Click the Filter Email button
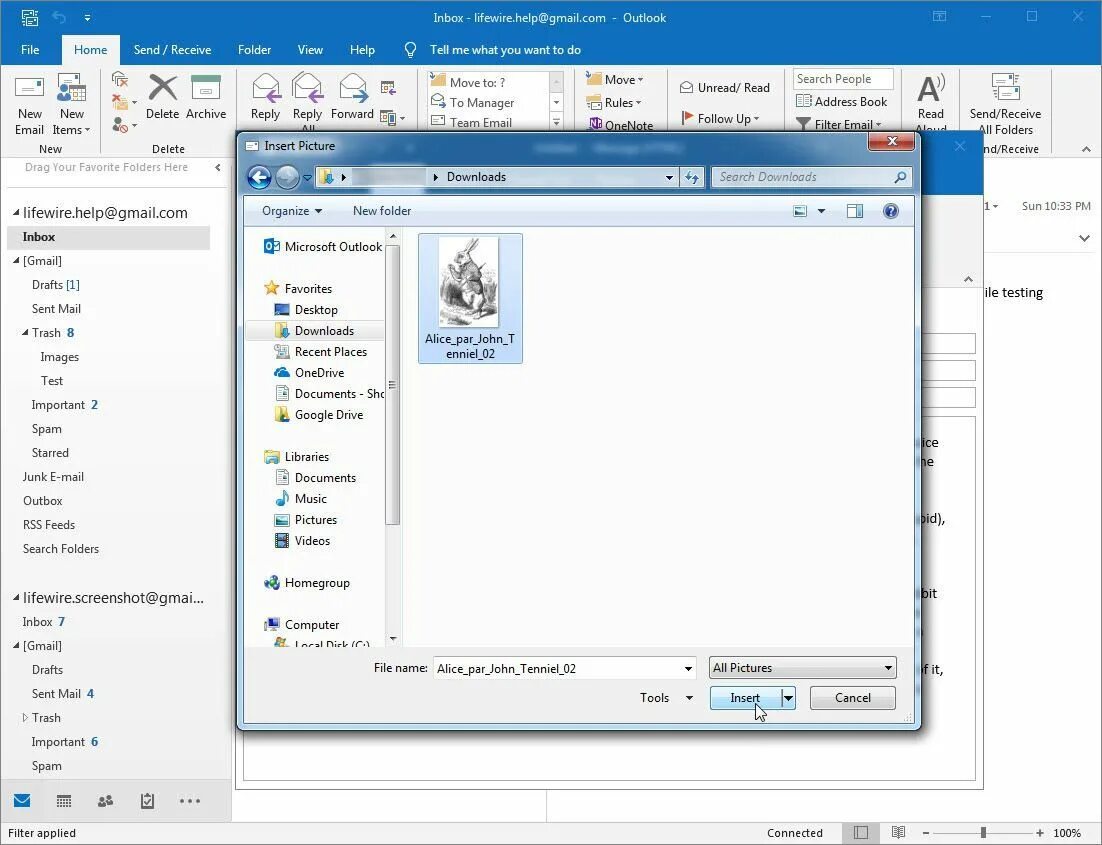1102x845 pixels. pyautogui.click(x=838, y=124)
